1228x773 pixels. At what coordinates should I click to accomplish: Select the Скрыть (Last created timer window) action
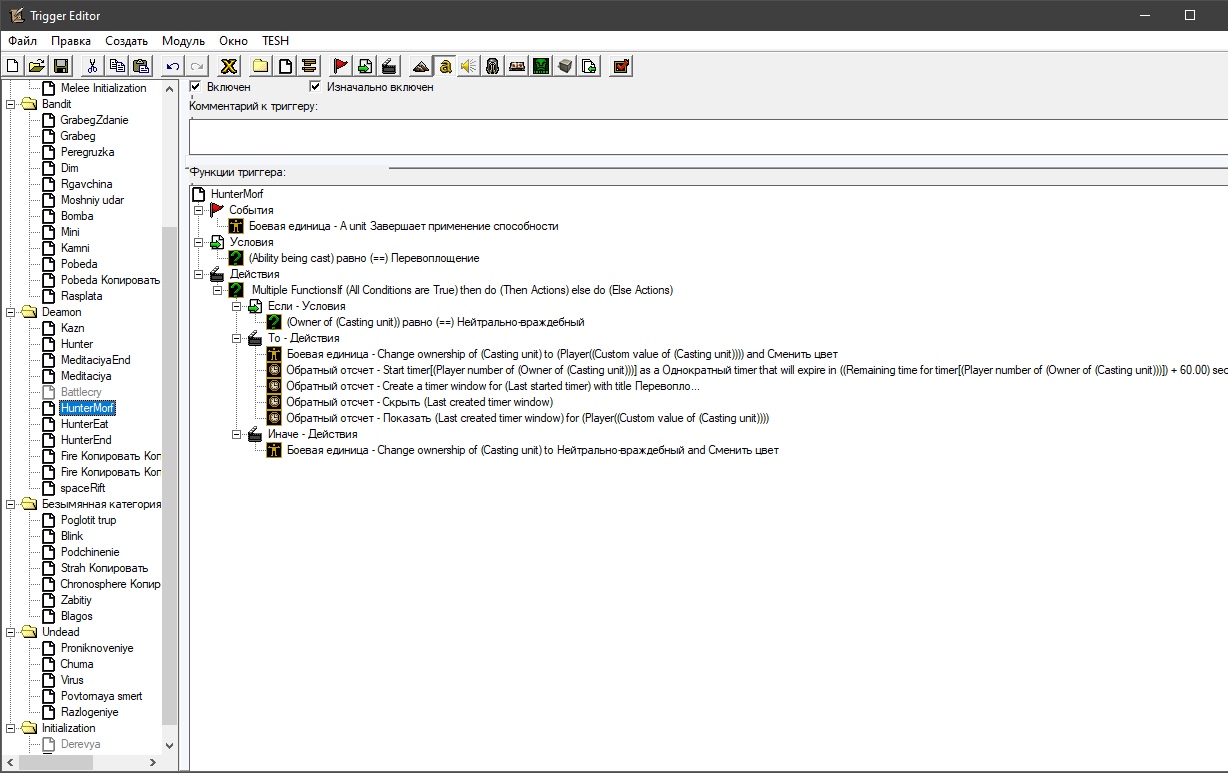coord(419,402)
